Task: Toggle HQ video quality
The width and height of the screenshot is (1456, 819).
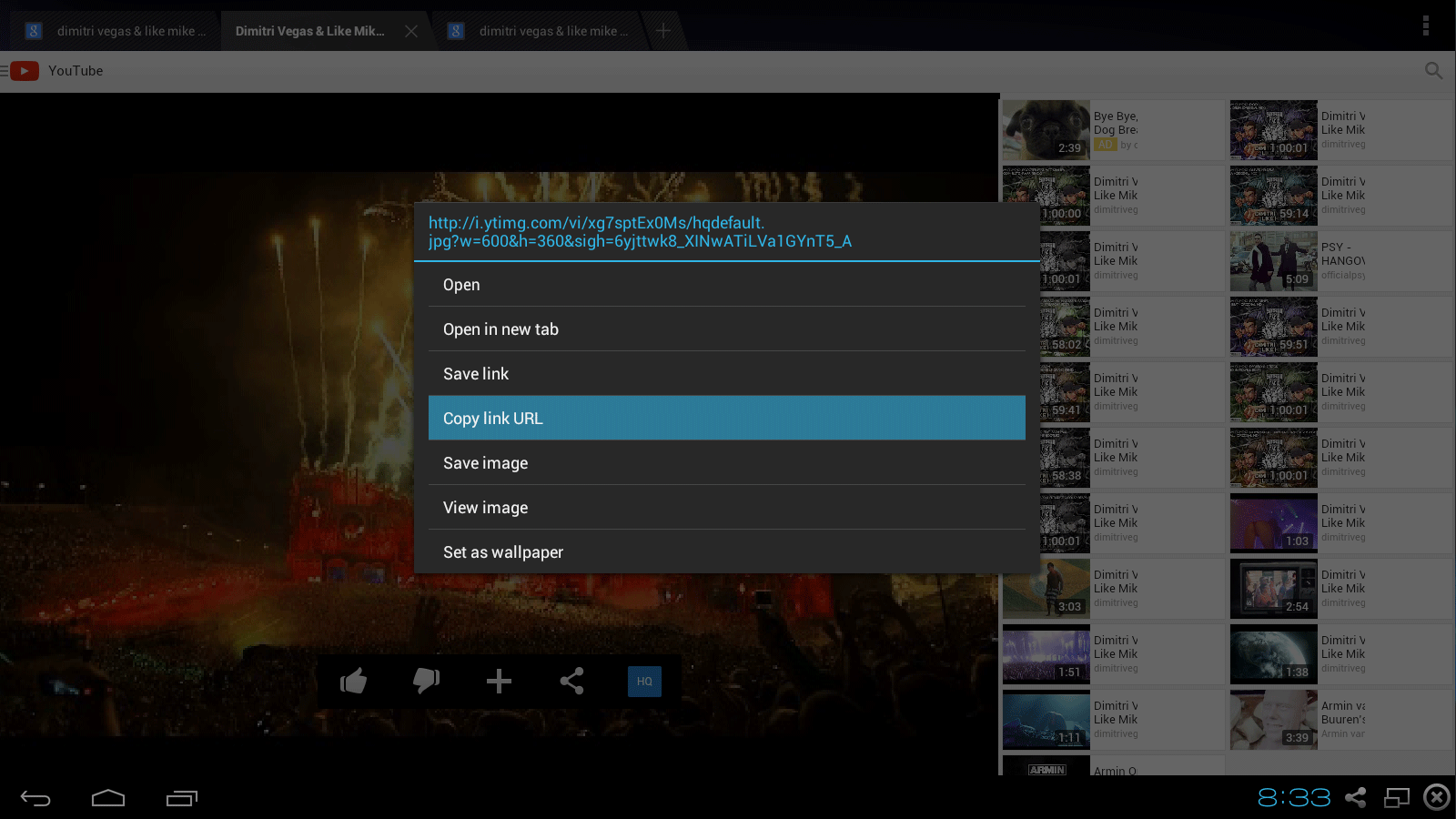Action: click(x=644, y=682)
